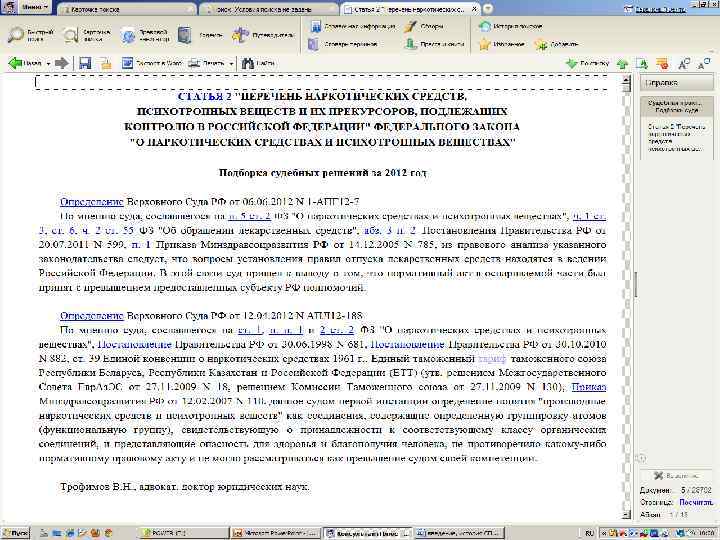Jump to previous link with green up arrow
This screenshot has height=540, width=720.
(622, 64)
